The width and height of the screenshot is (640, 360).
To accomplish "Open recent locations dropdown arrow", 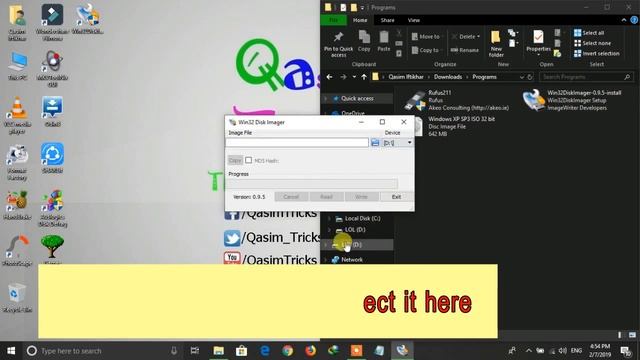I will 354,77.
